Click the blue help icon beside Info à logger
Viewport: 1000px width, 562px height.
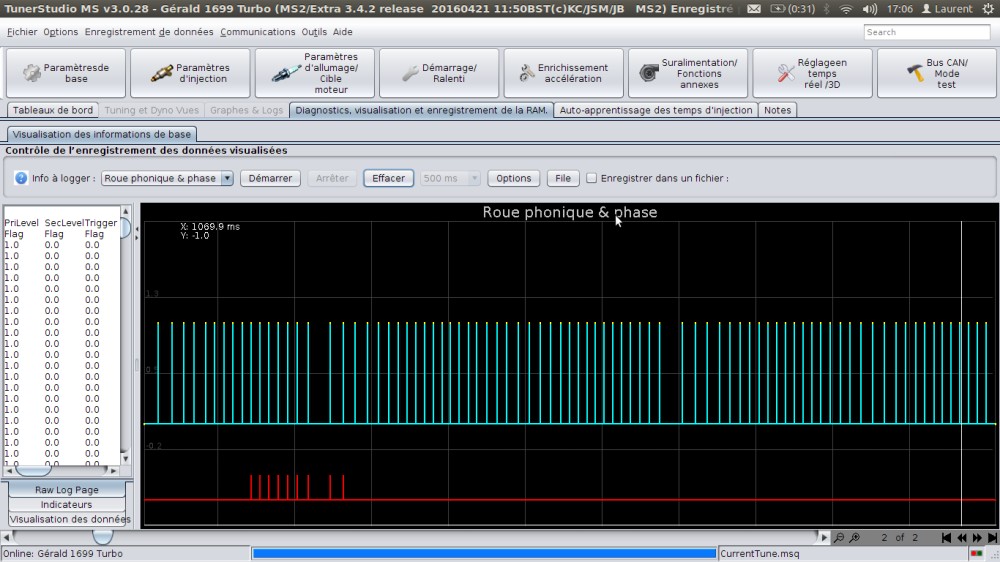(x=21, y=179)
